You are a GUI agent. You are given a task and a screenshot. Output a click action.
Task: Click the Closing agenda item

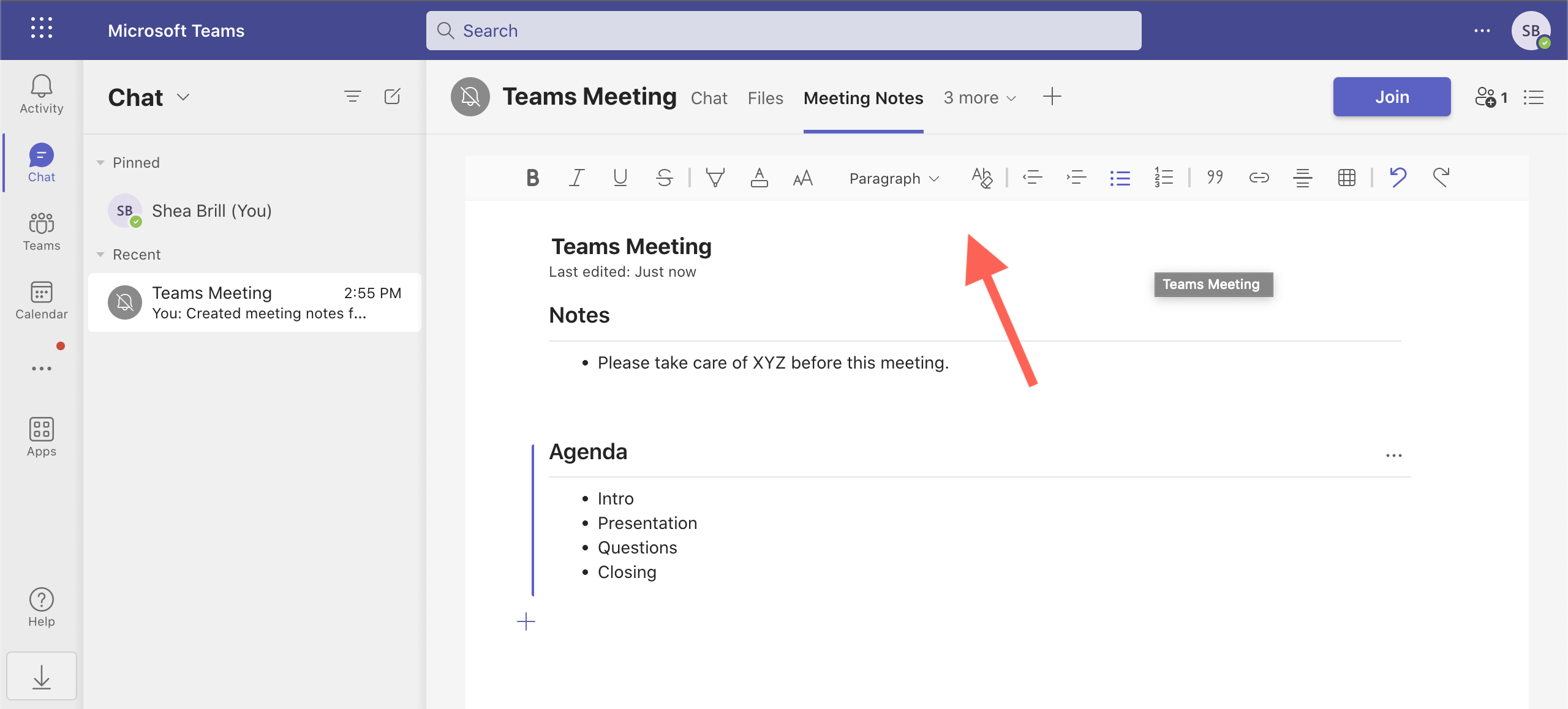[x=627, y=572]
